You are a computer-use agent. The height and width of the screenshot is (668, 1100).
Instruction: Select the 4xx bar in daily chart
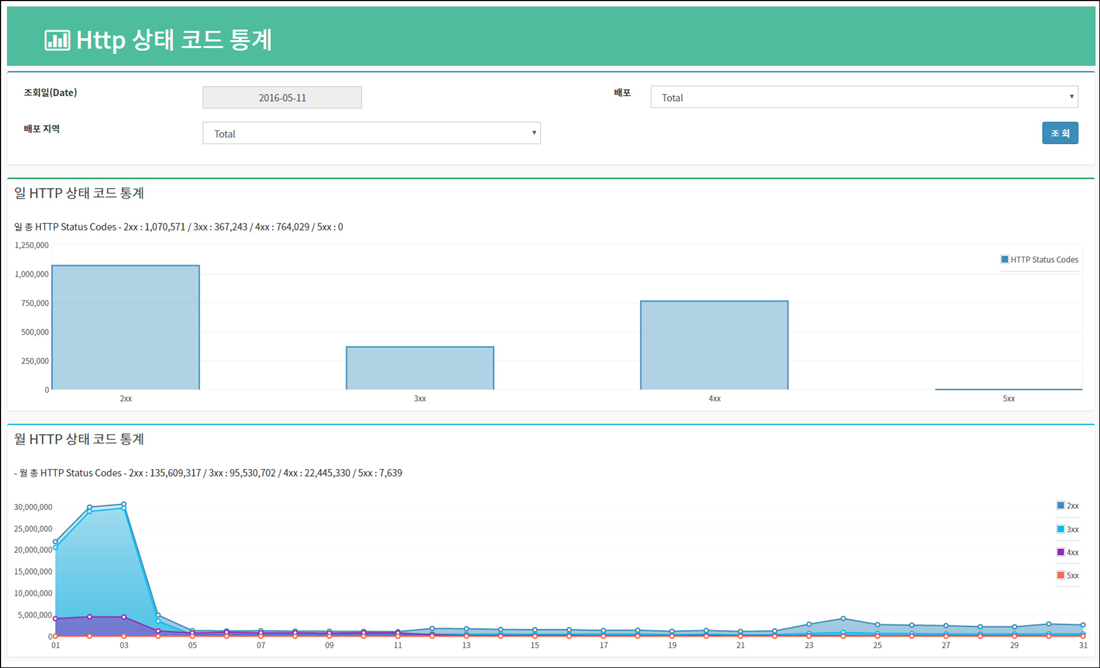[x=714, y=345]
